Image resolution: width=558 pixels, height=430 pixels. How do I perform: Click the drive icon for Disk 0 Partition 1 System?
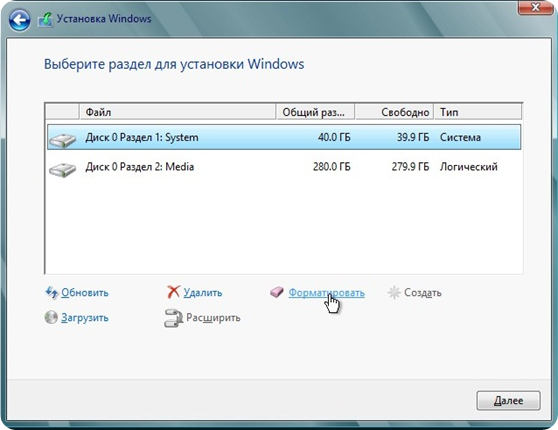[62, 140]
